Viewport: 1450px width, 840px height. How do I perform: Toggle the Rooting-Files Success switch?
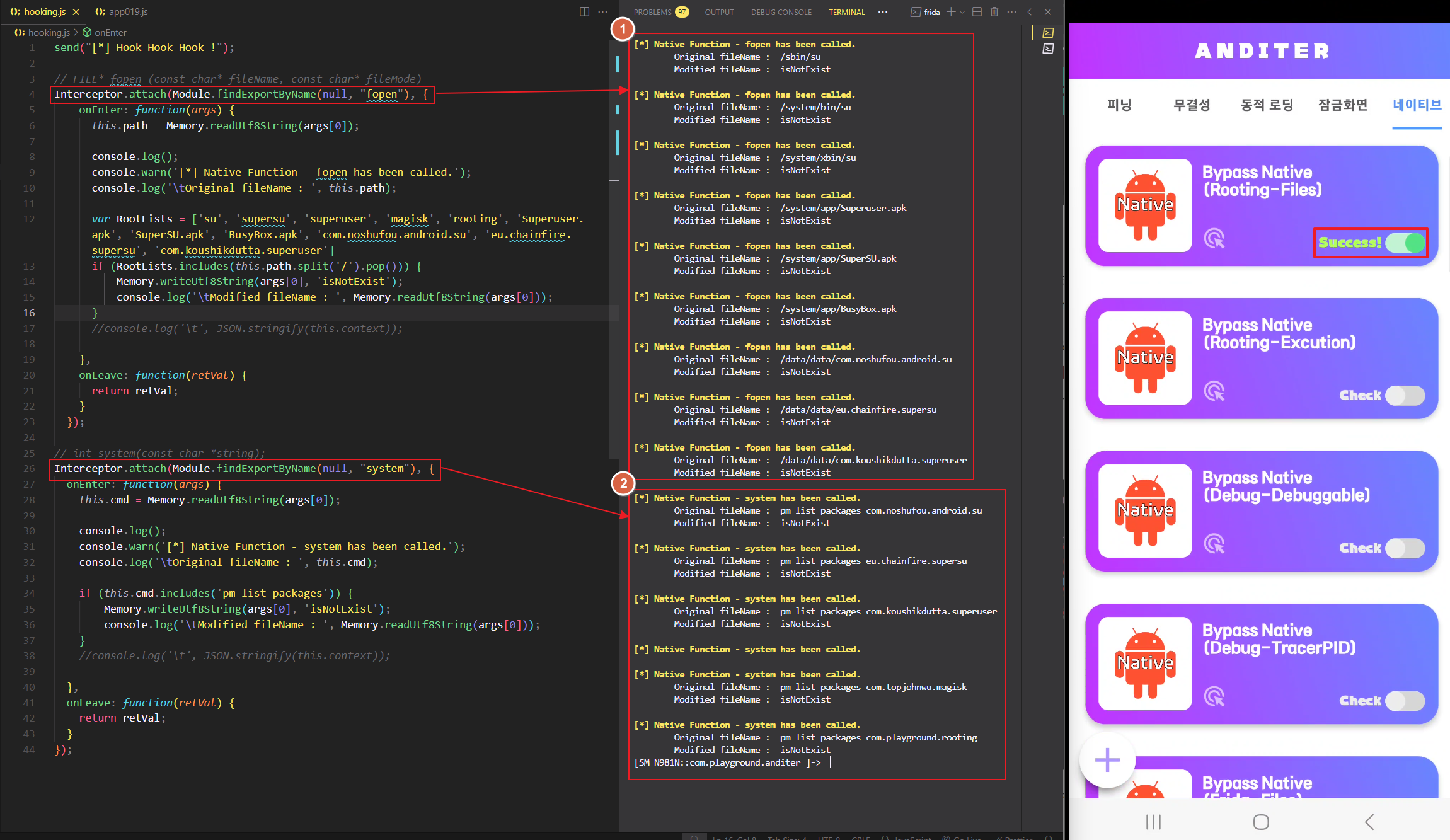click(x=1406, y=243)
